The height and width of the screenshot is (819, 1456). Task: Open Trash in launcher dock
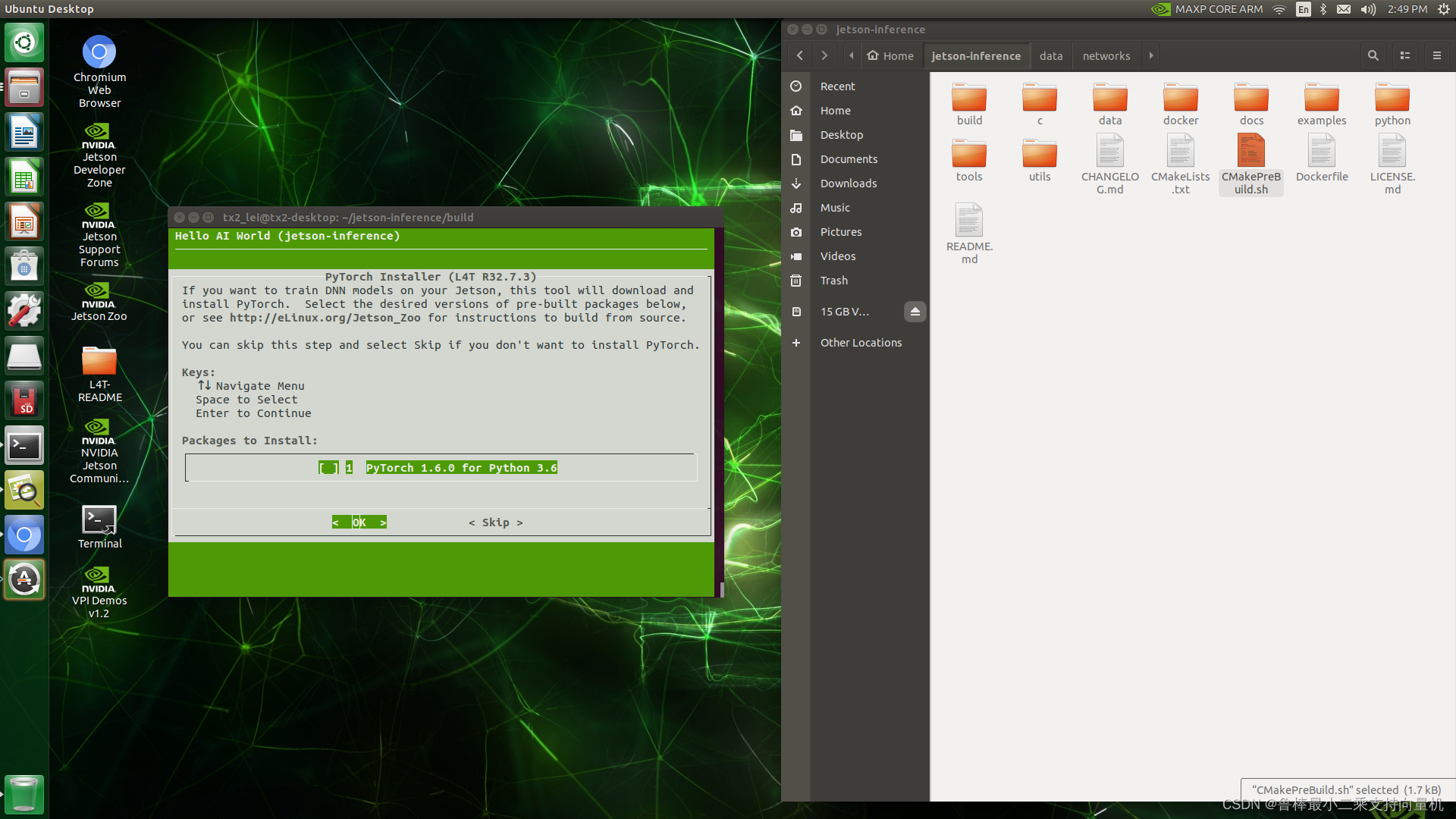coord(24,794)
